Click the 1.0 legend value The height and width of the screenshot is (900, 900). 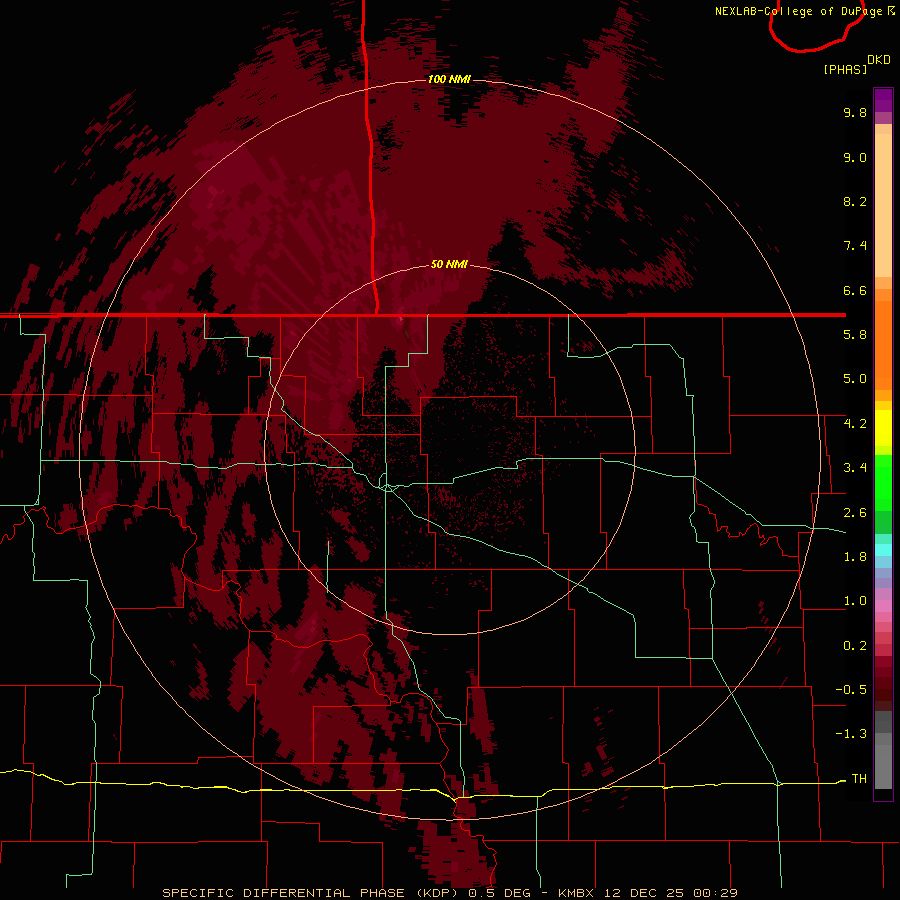tap(855, 601)
